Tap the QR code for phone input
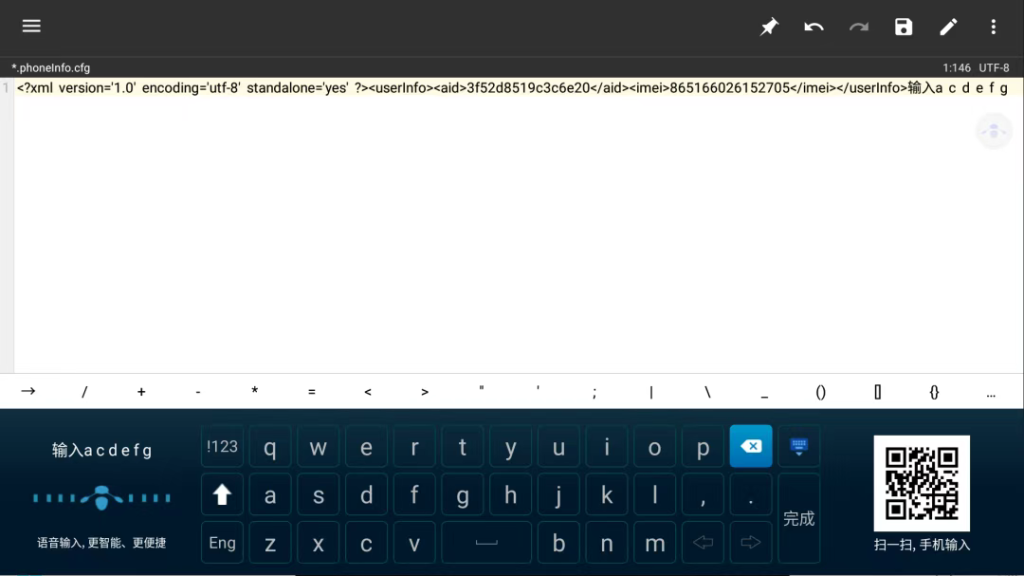 pyautogui.click(x=921, y=483)
